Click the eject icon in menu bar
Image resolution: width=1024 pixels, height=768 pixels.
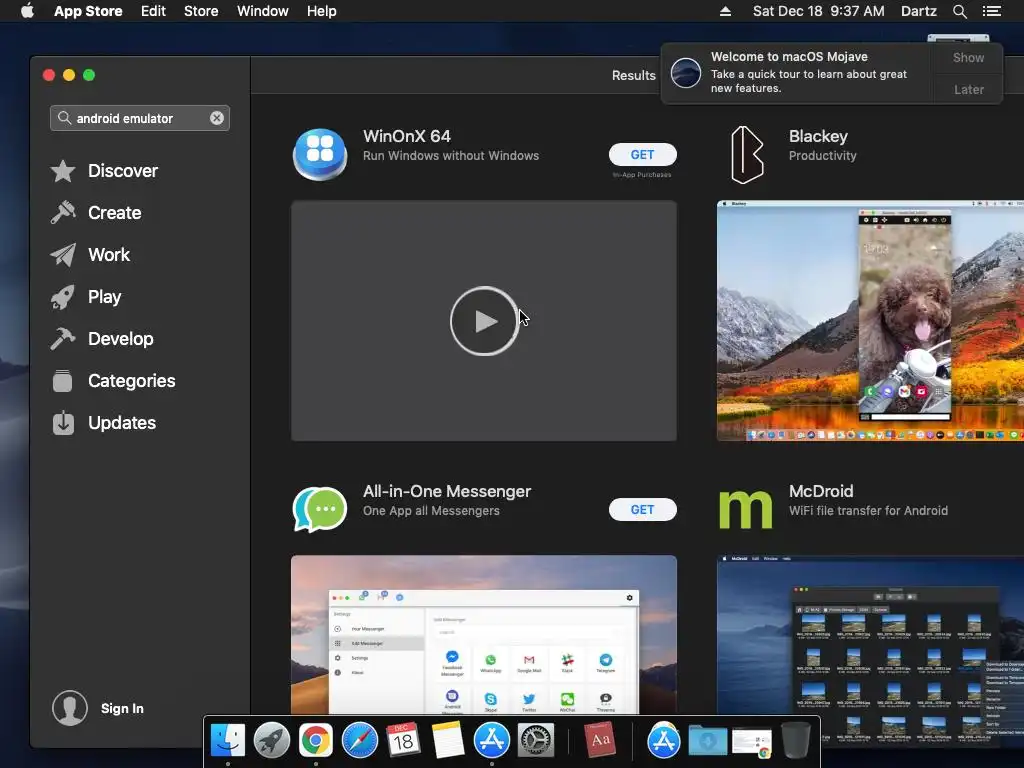[x=725, y=11]
